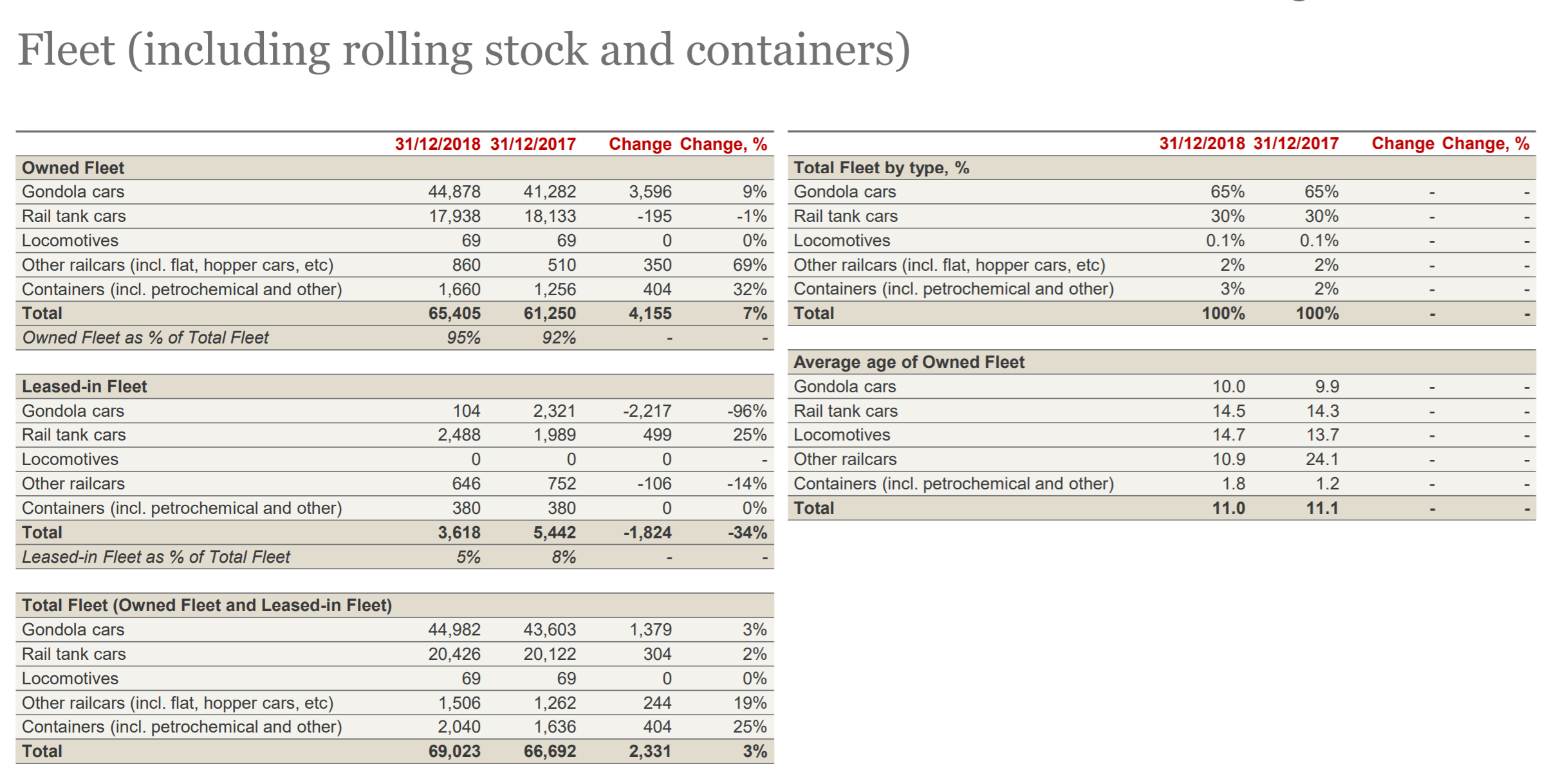Select the Total Fleet by type, % header
The height and width of the screenshot is (784, 1567).
coord(881,168)
